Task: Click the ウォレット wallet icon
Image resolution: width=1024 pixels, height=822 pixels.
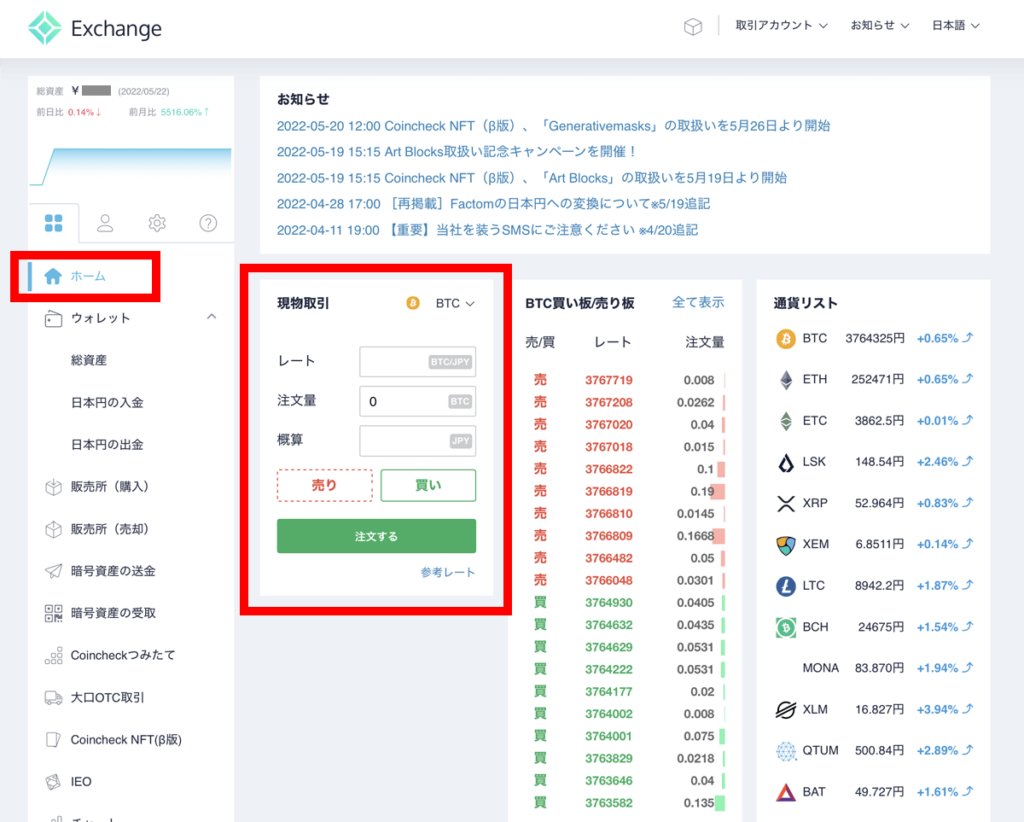Action: tap(53, 319)
